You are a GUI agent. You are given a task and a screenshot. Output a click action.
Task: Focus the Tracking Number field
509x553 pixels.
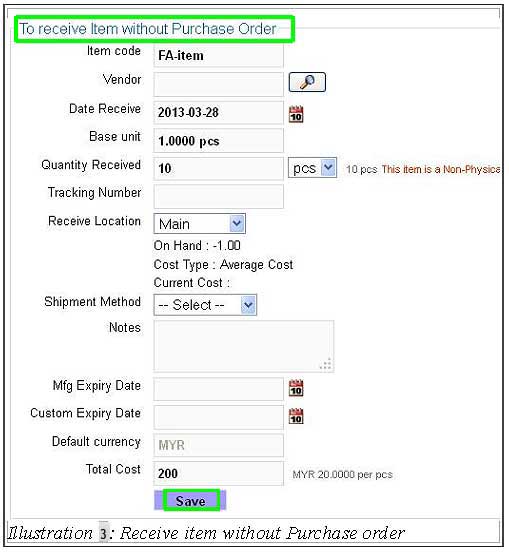pos(218,196)
